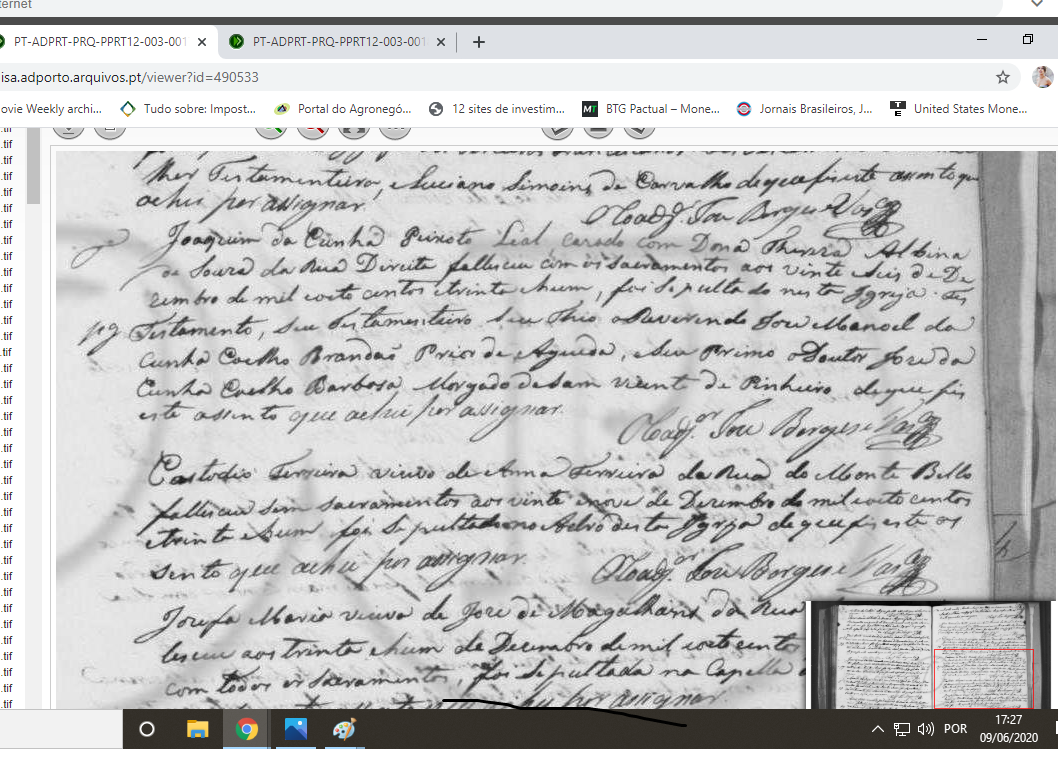Open the BTG Pactual bookmark
This screenshot has width=1058, height=763.
tap(647, 108)
